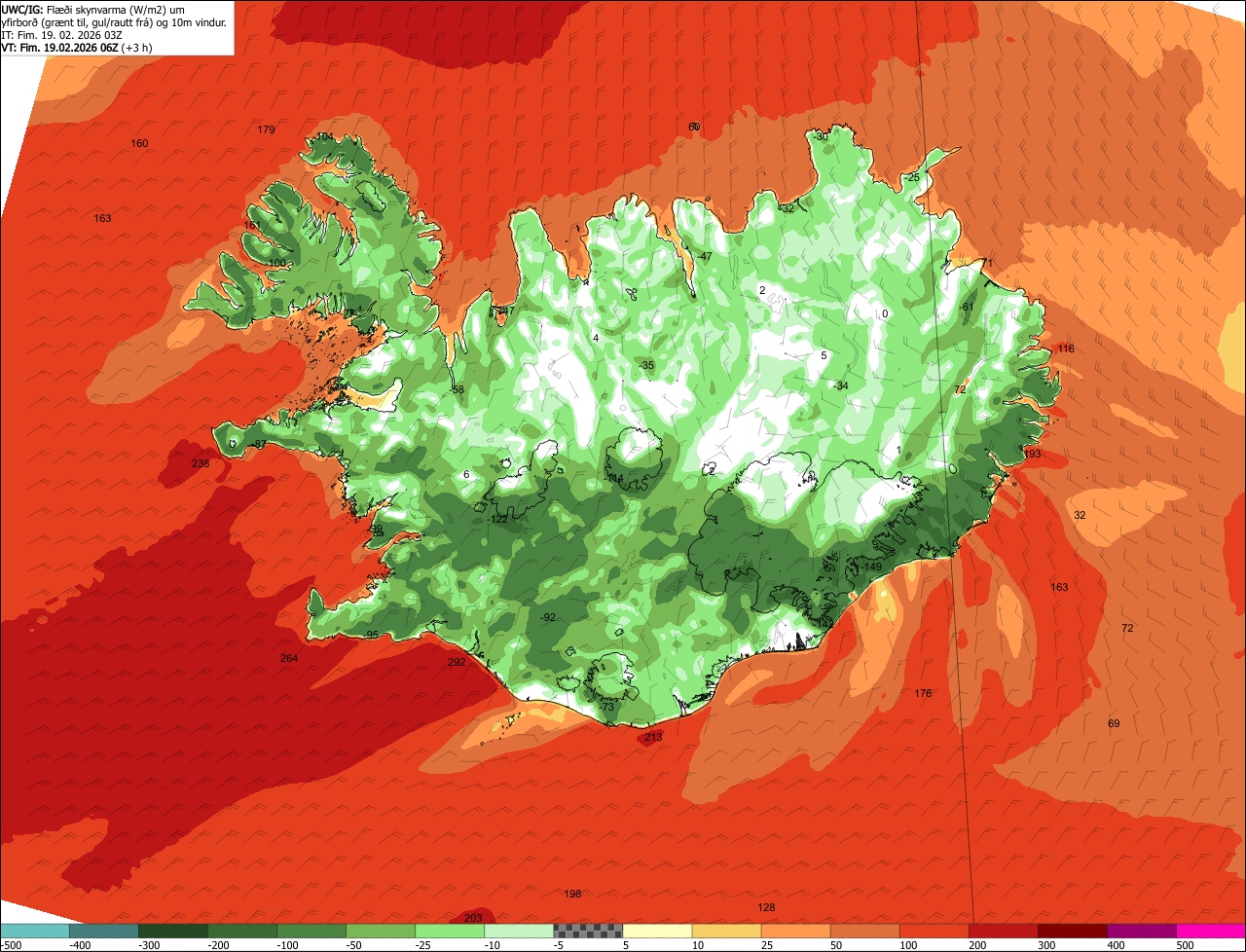Image resolution: width=1246 pixels, height=952 pixels.
Task: Click the checkered -5 to 5 legend swatch
Action: [x=588, y=931]
